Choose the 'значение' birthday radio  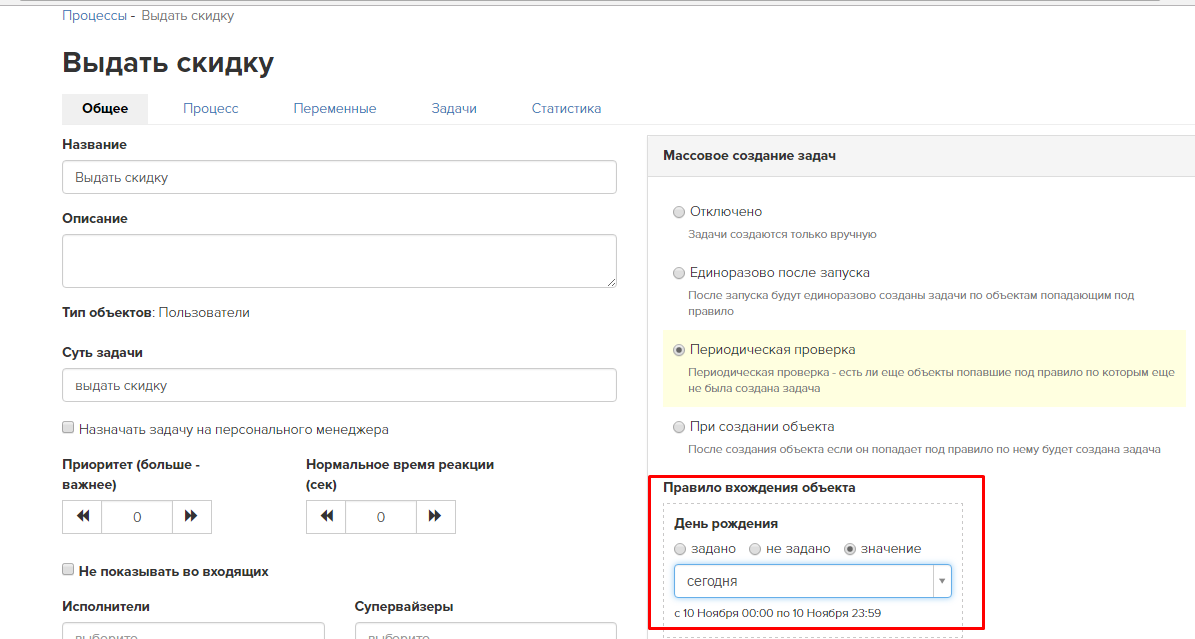pos(850,549)
